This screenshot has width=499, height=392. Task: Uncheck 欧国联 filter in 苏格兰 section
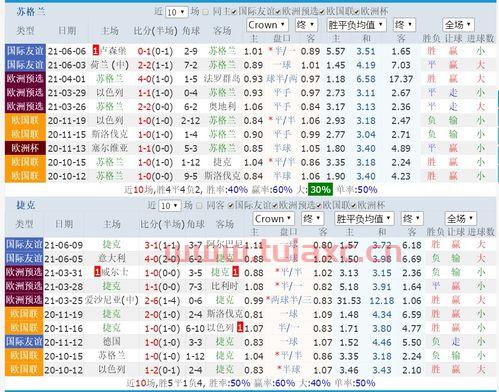point(322,12)
